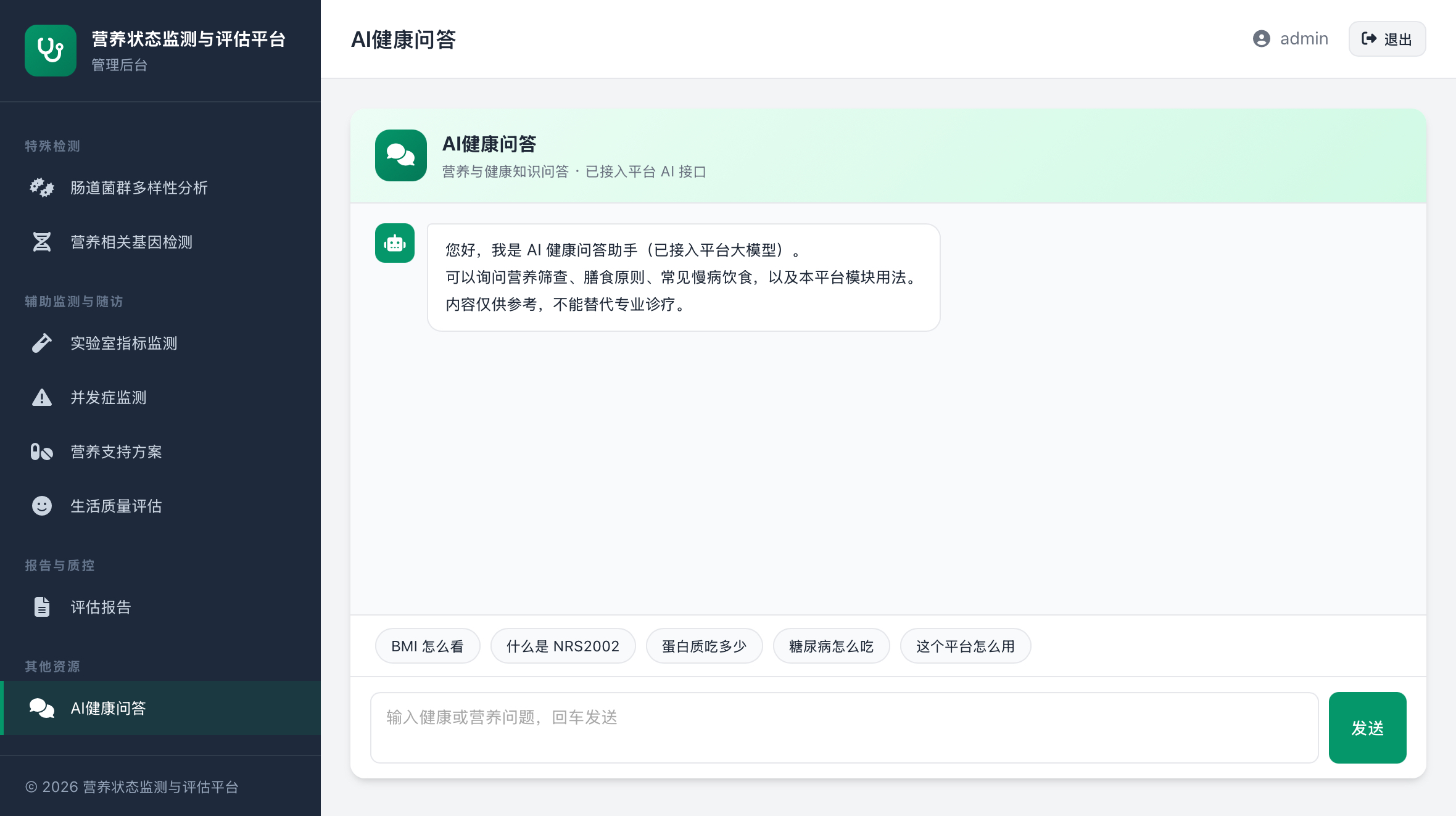Pick the 糖尿病怎么吃 suggestion chip

(x=832, y=646)
